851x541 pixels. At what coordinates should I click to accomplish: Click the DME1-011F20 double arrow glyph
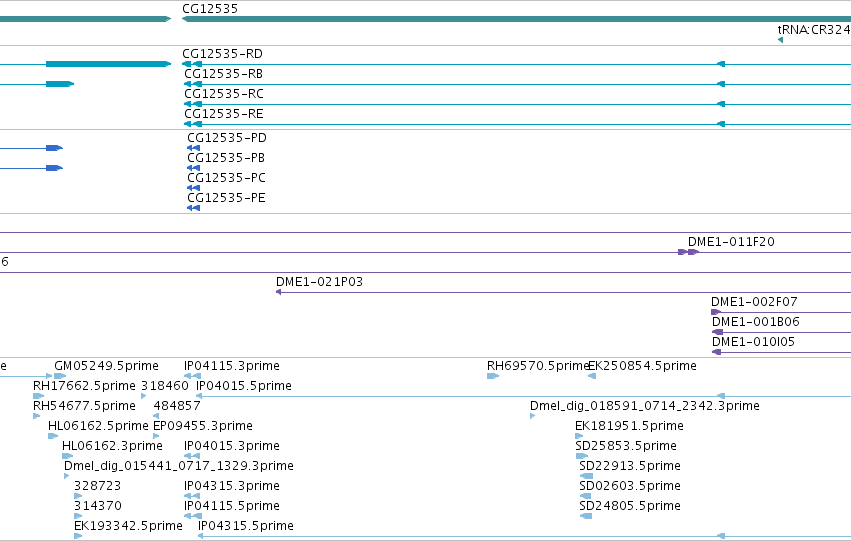(x=688, y=252)
